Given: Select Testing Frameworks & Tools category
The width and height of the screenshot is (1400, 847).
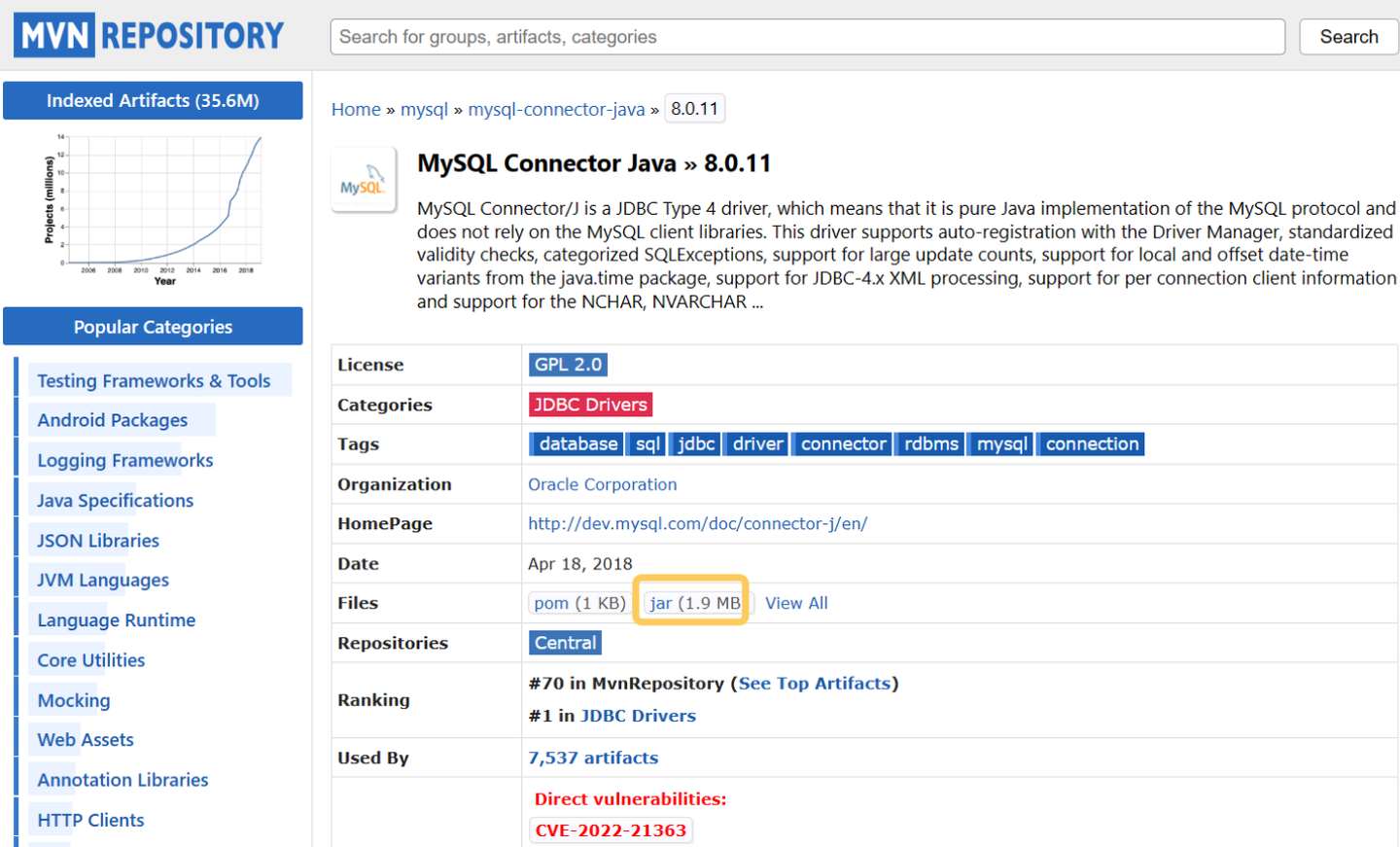Looking at the screenshot, I should point(154,381).
